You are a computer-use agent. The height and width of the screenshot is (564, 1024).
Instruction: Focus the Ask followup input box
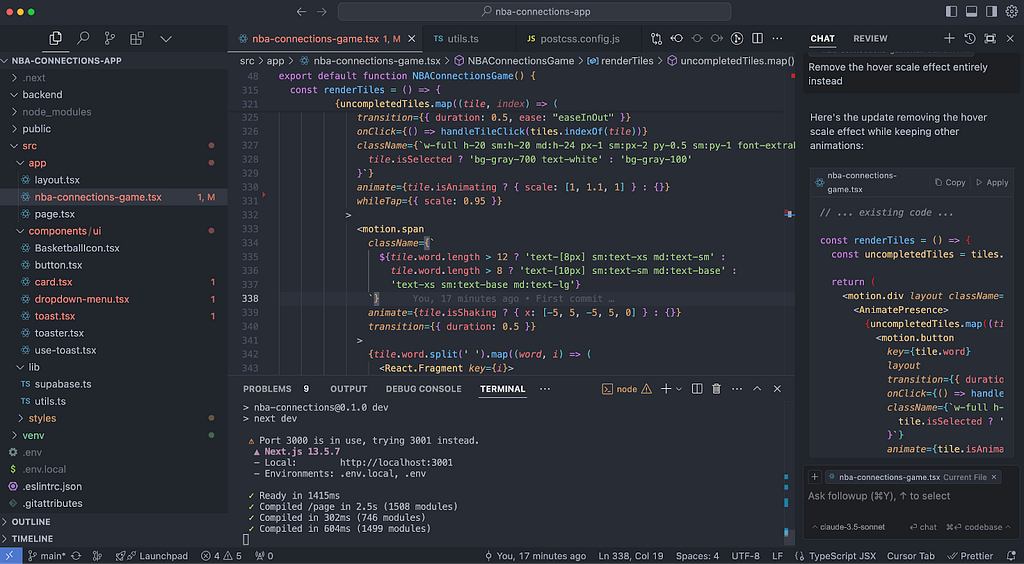[910, 496]
